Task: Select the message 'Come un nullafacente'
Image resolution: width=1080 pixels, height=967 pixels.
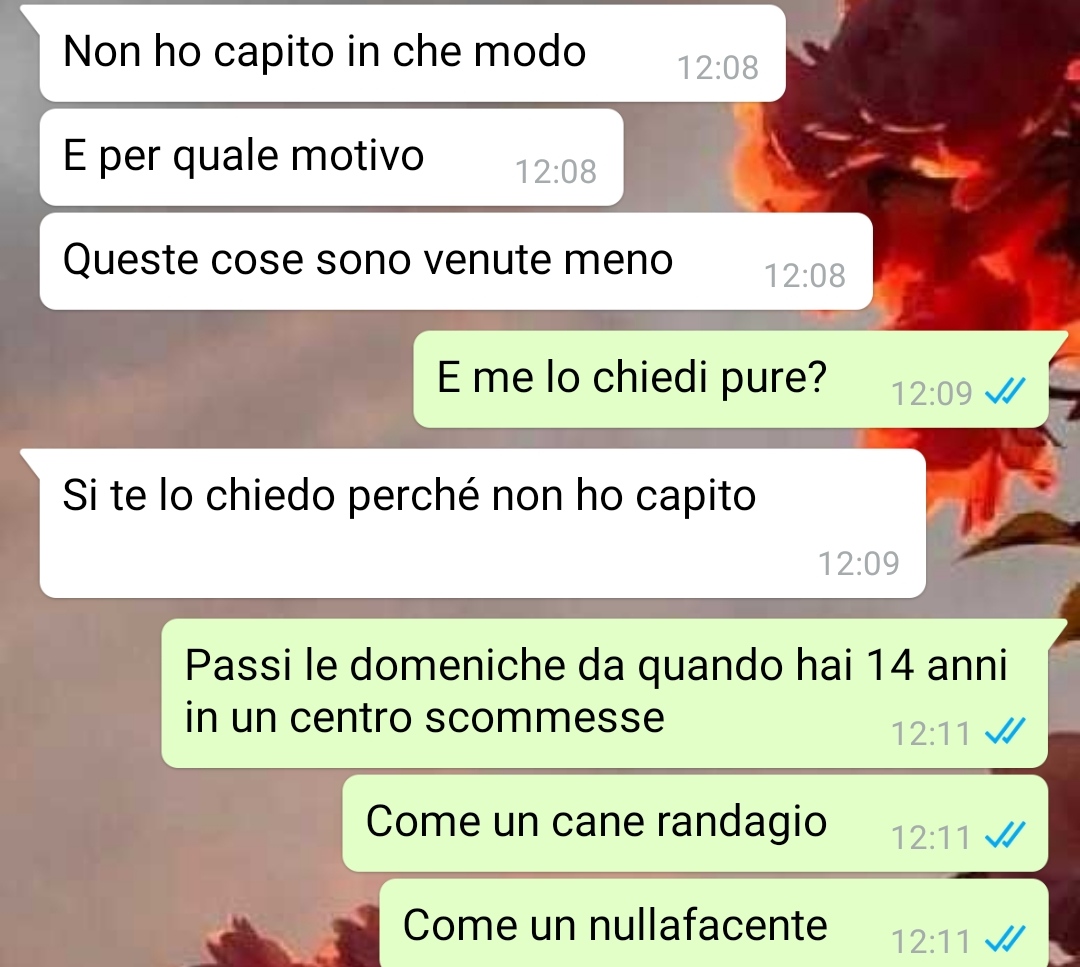Action: coord(714,923)
